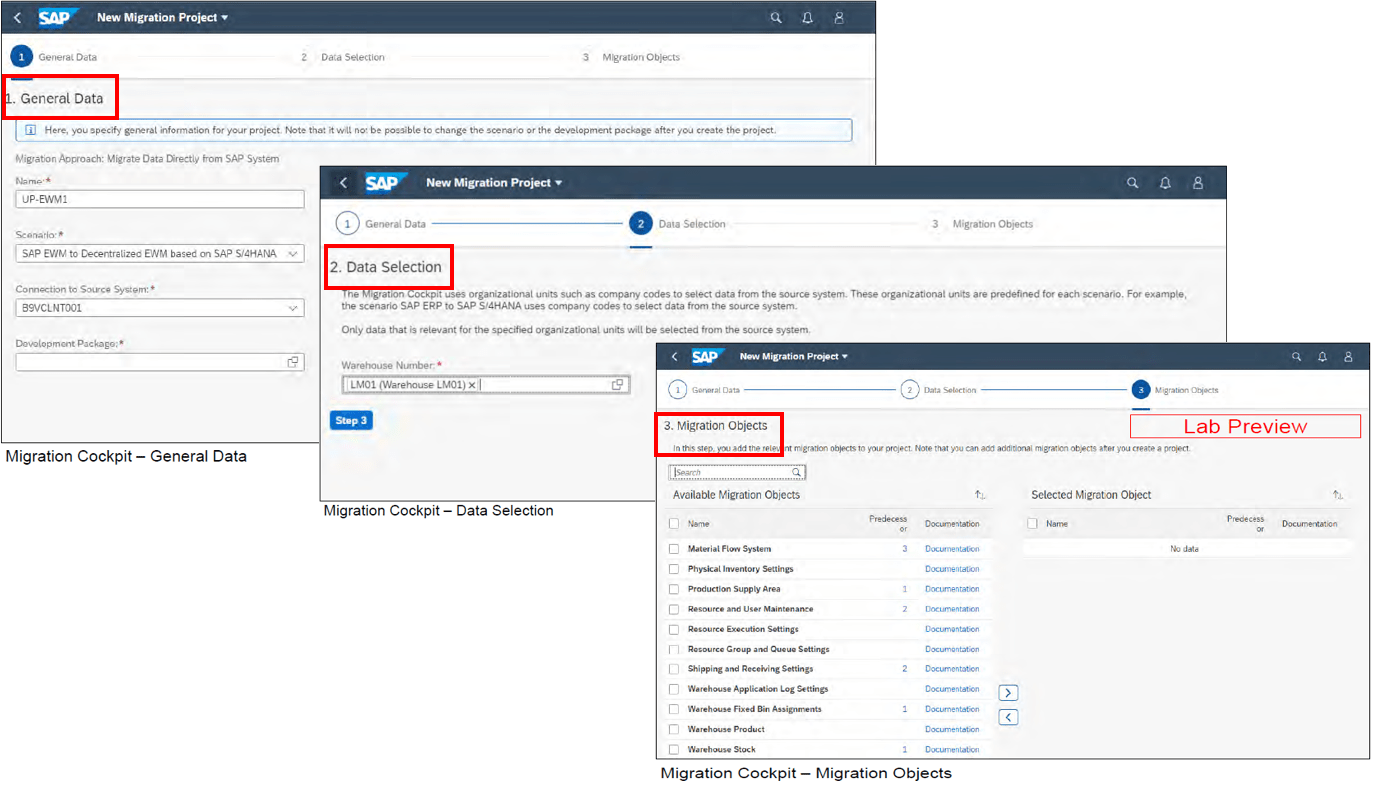Open user profile in Data Selection window
The width and height of the screenshot is (1383, 785).
[1197, 183]
